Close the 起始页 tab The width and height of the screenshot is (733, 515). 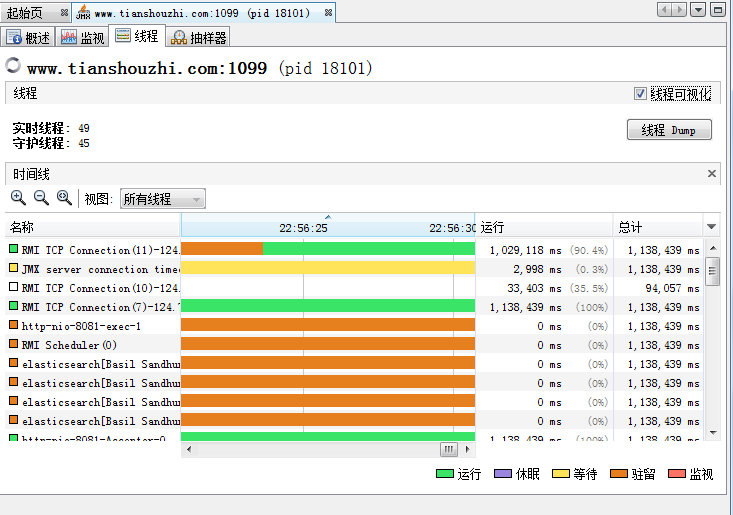coord(63,13)
